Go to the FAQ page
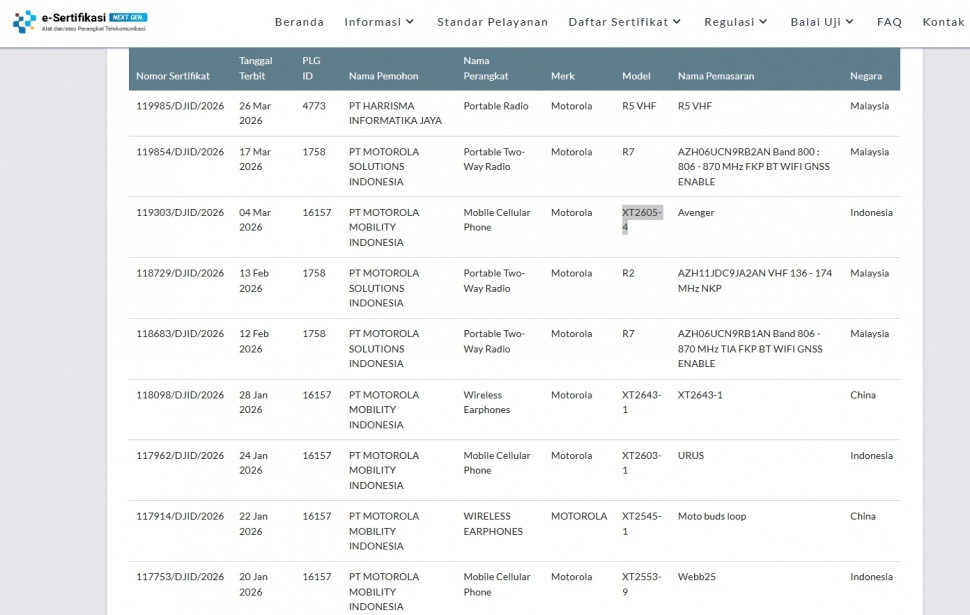 tap(889, 22)
